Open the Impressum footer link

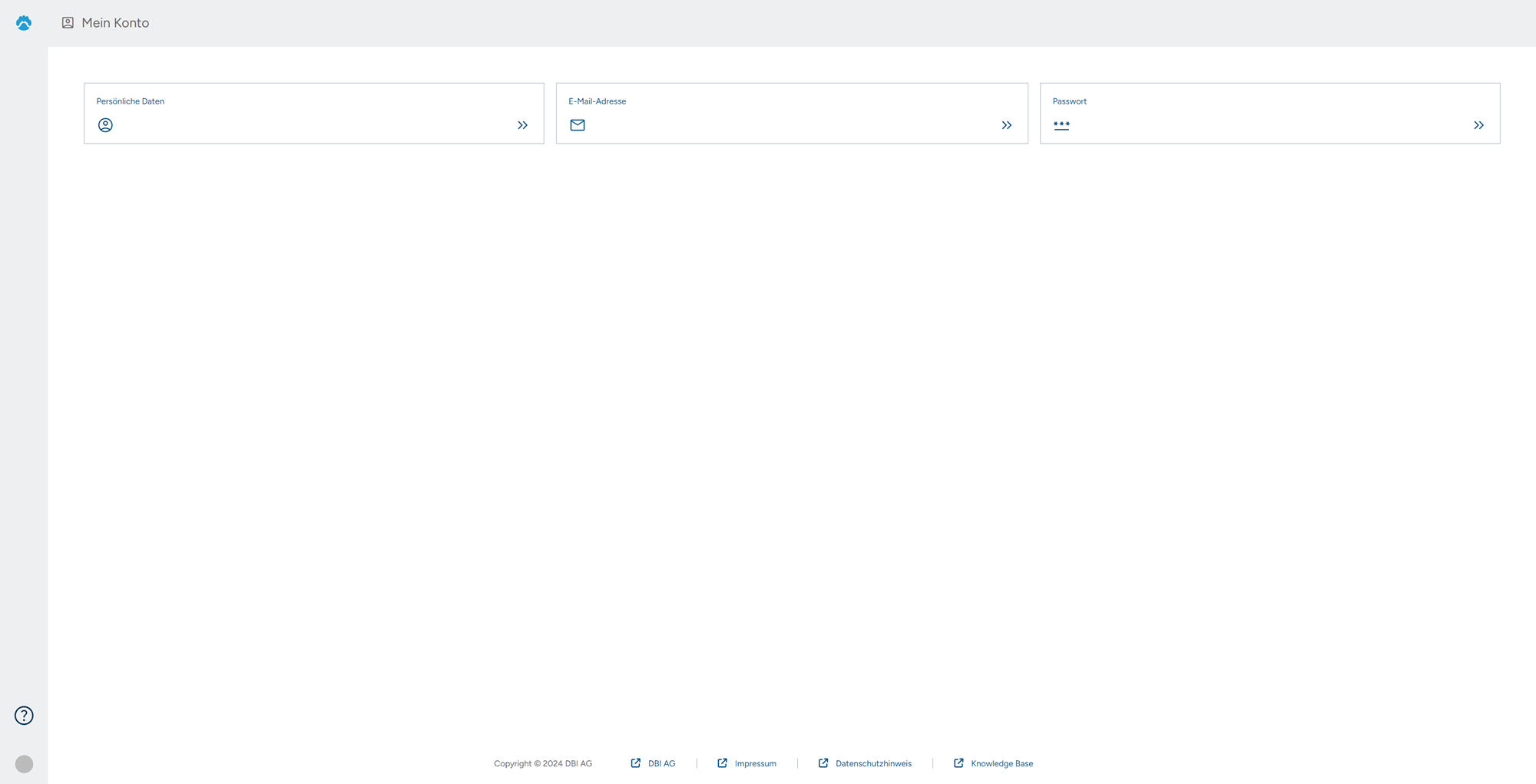(x=755, y=763)
